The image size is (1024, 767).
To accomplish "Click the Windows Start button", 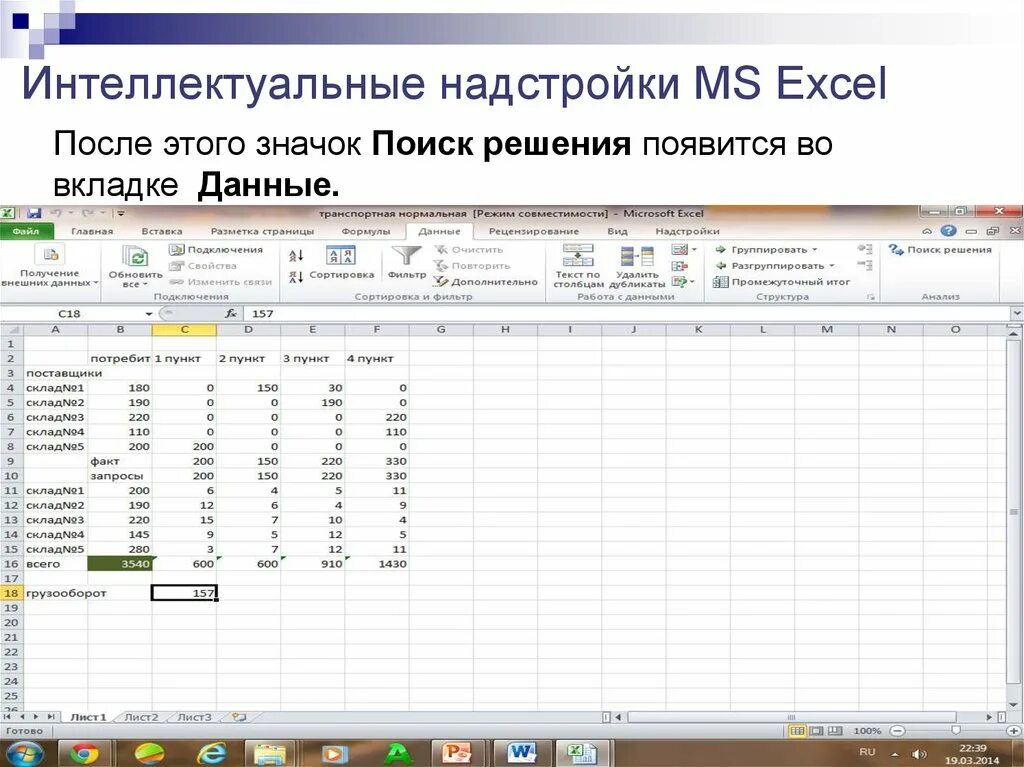I will (24, 754).
